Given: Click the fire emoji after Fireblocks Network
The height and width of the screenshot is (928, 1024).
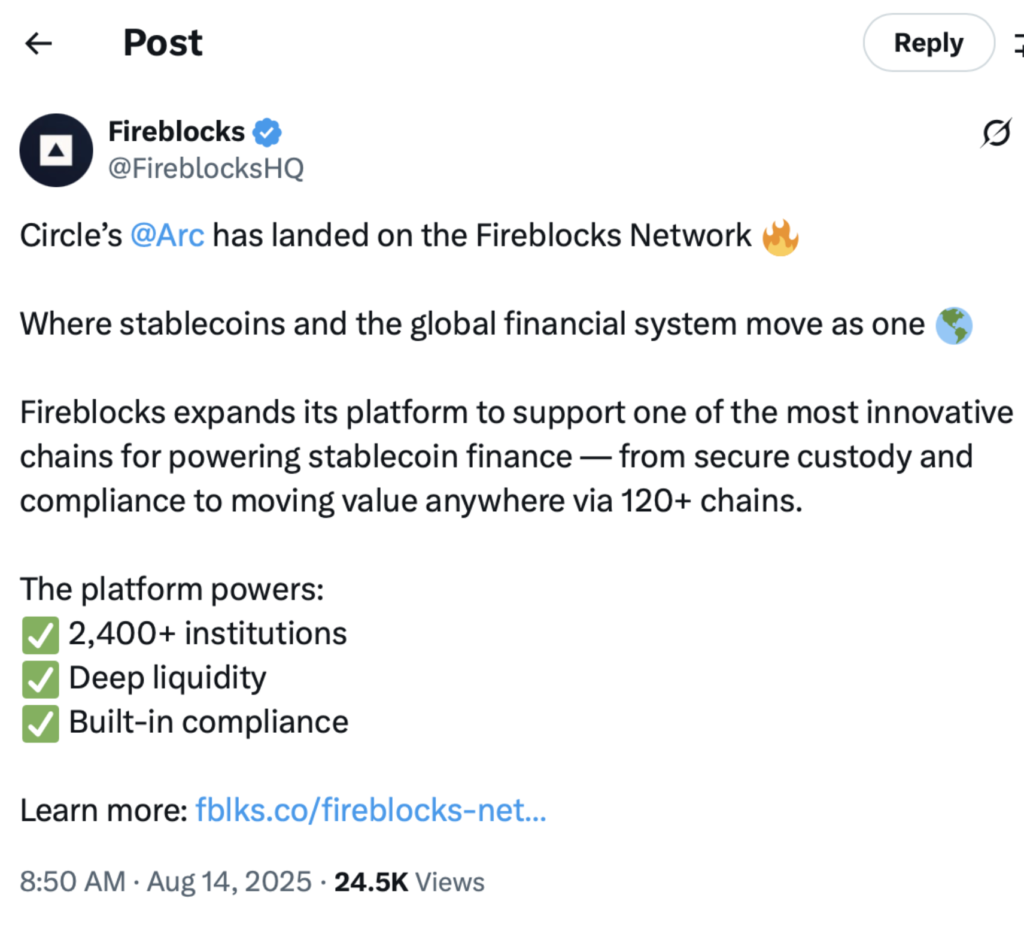Looking at the screenshot, I should (x=780, y=237).
